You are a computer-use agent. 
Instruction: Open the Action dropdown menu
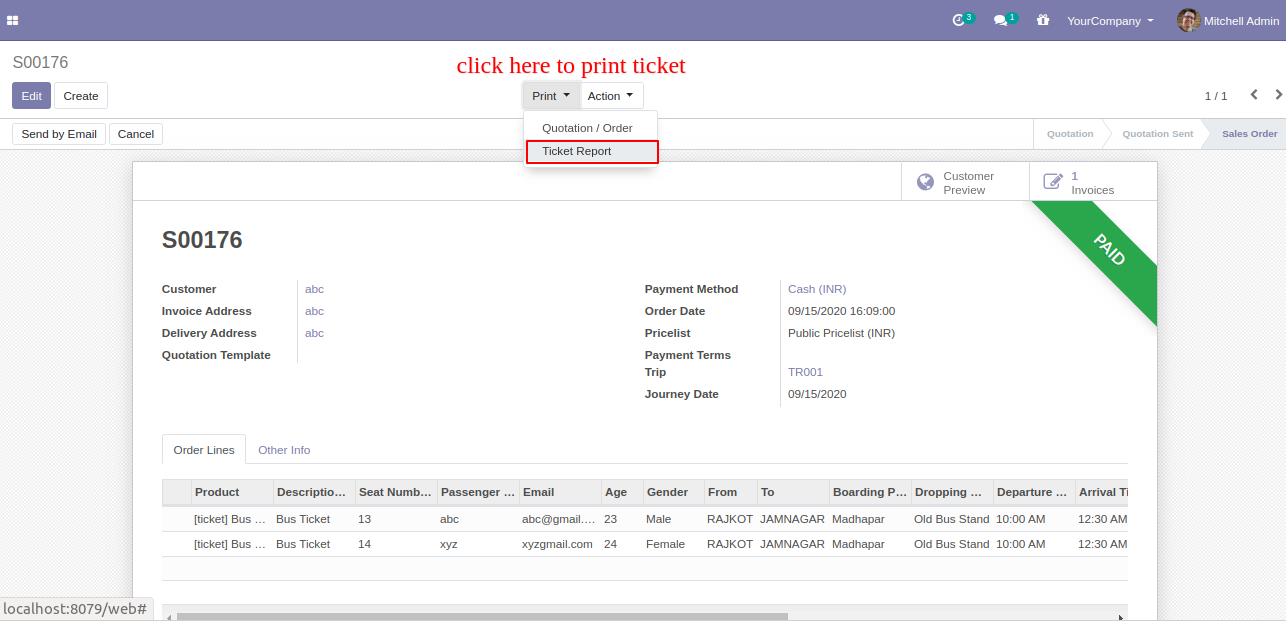610,96
